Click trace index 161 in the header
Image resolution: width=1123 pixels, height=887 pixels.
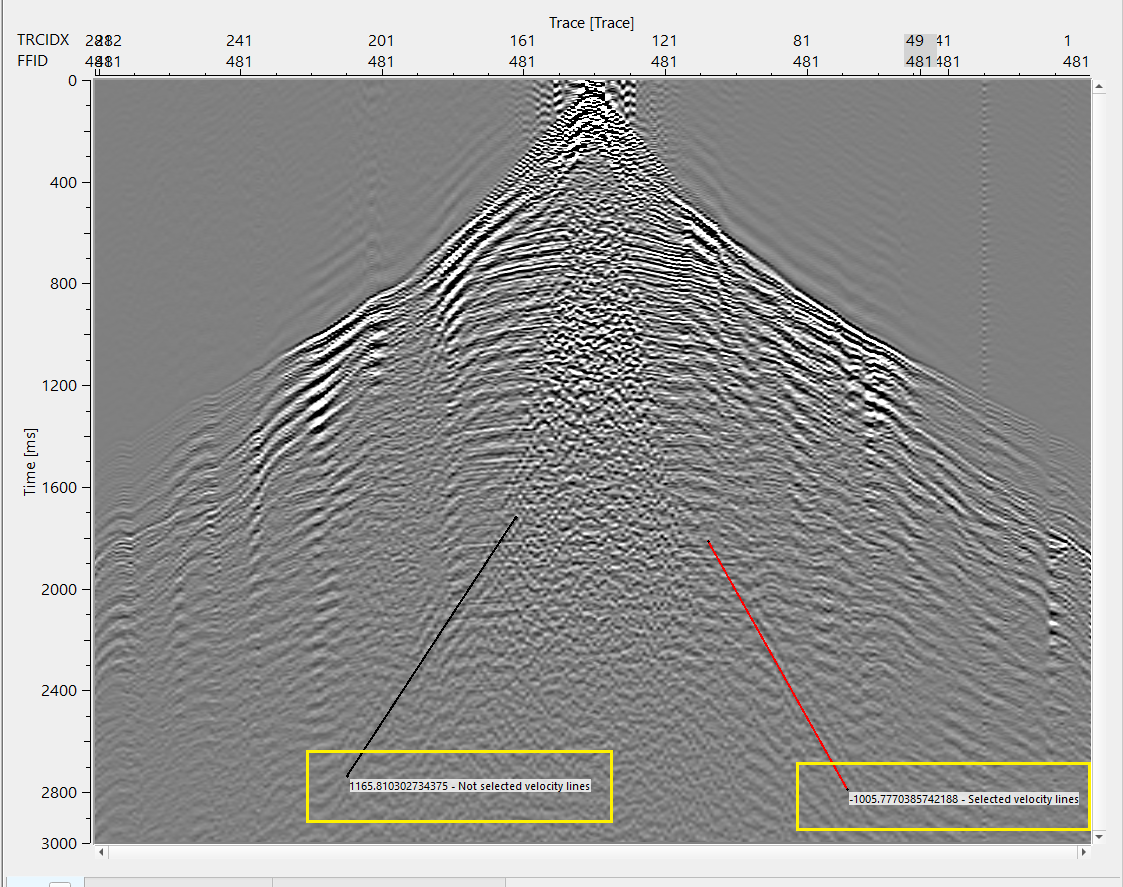522,41
